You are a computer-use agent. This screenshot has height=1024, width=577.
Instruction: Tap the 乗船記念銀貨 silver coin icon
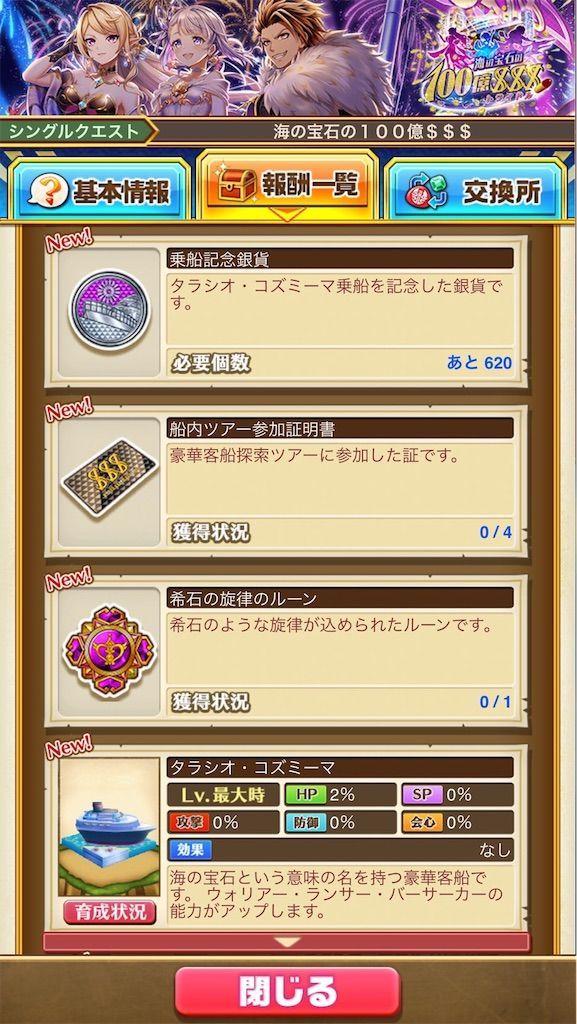coord(110,311)
